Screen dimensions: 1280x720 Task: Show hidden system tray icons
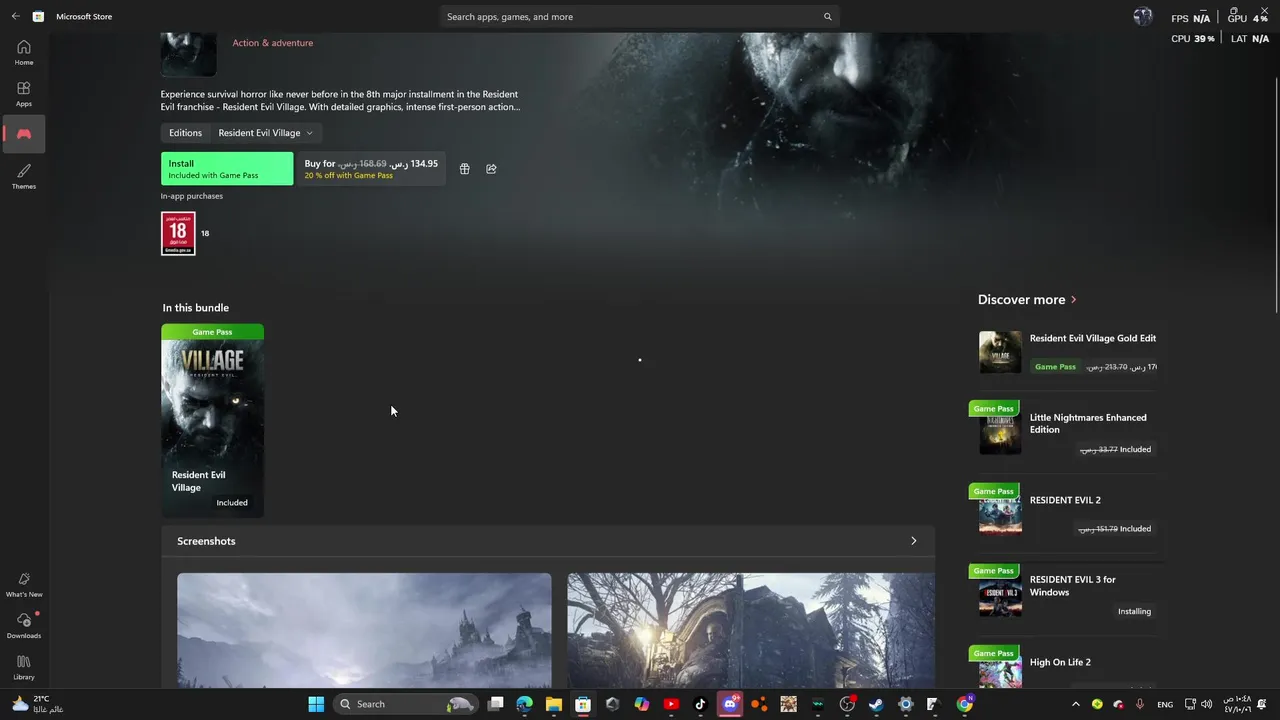coord(1076,704)
